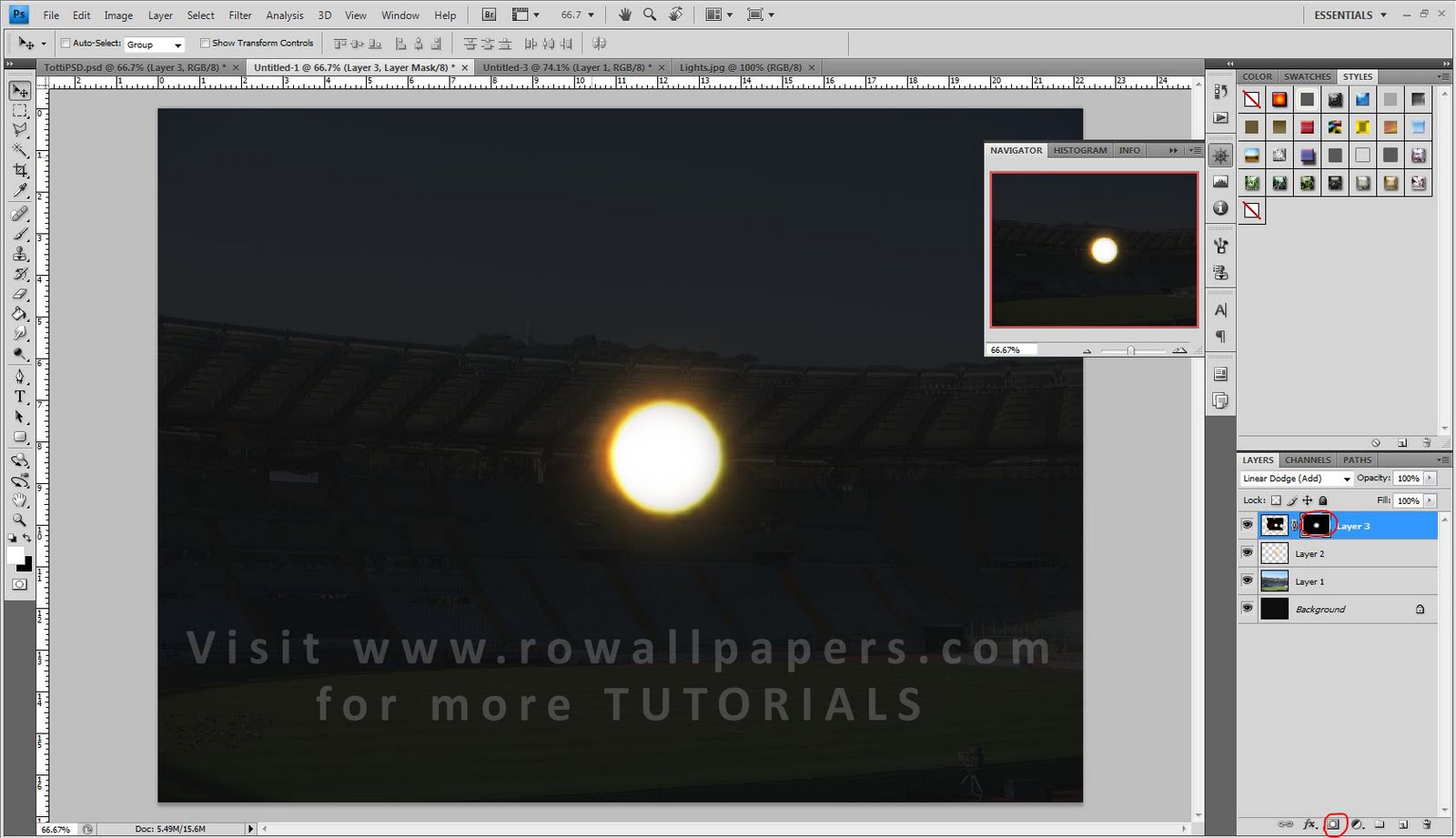Select the Zoom tool in the toolbox
The image size is (1456, 838).
19,520
